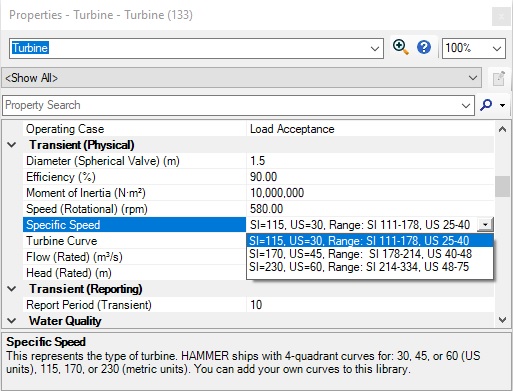This screenshot has width=513, height=391.
Task: Open the blue Help question mark icon
Action: click(x=424, y=47)
